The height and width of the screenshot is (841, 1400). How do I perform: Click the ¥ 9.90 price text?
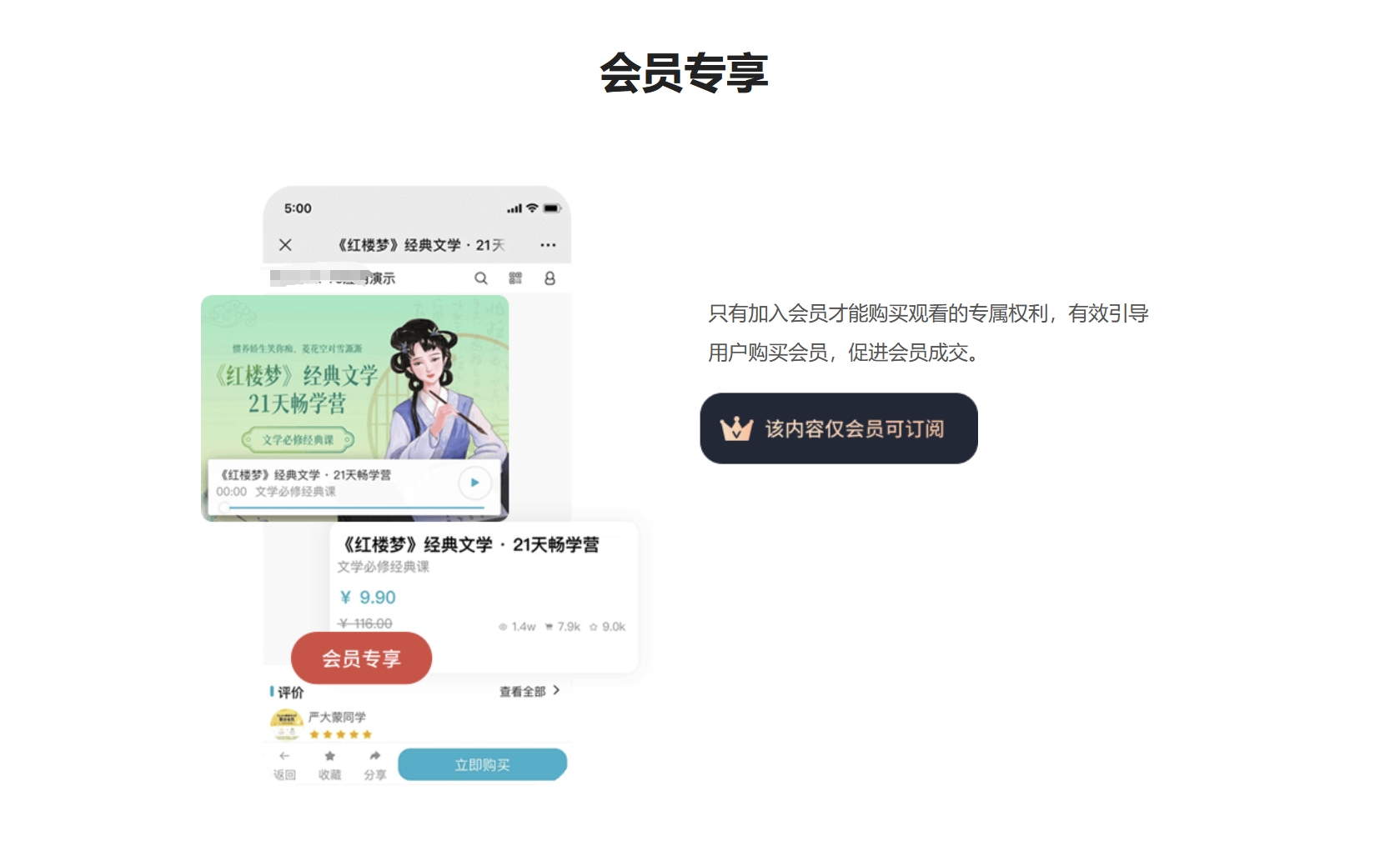click(x=368, y=598)
